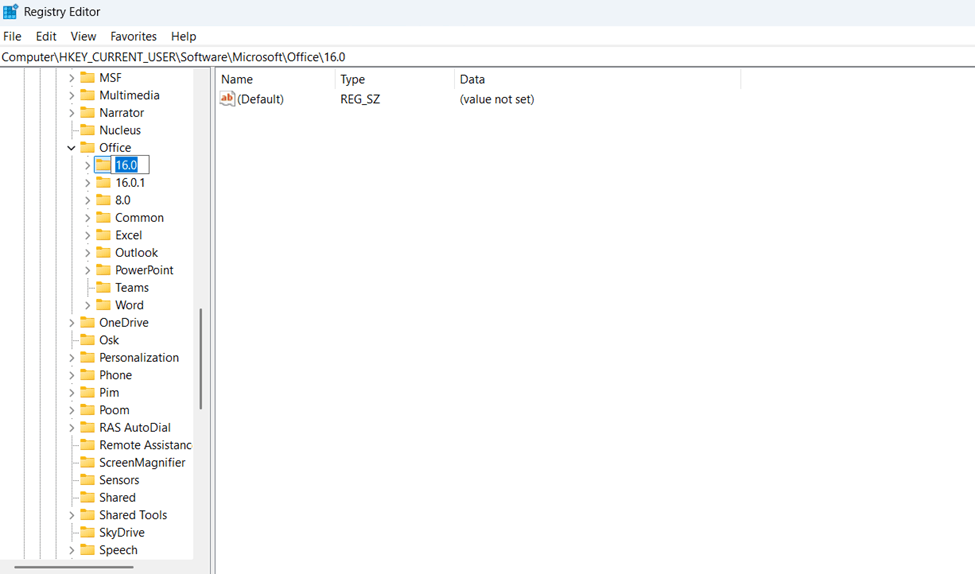Click the Excel folder icon
Screen dimensions: 975x574
tap(103, 234)
